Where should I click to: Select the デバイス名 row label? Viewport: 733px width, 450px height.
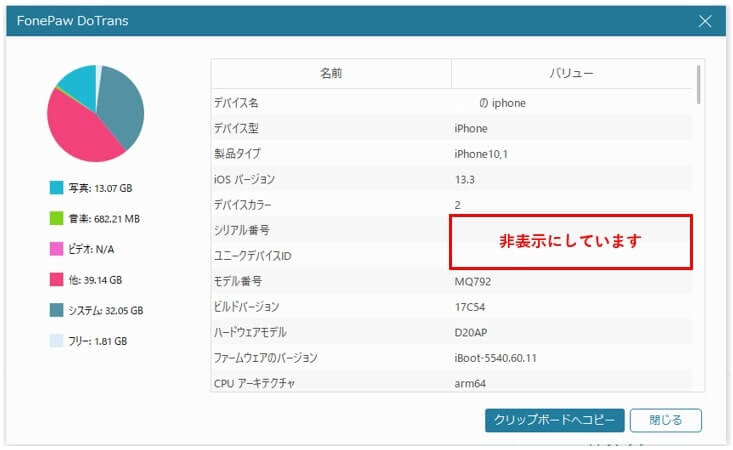(x=236, y=103)
